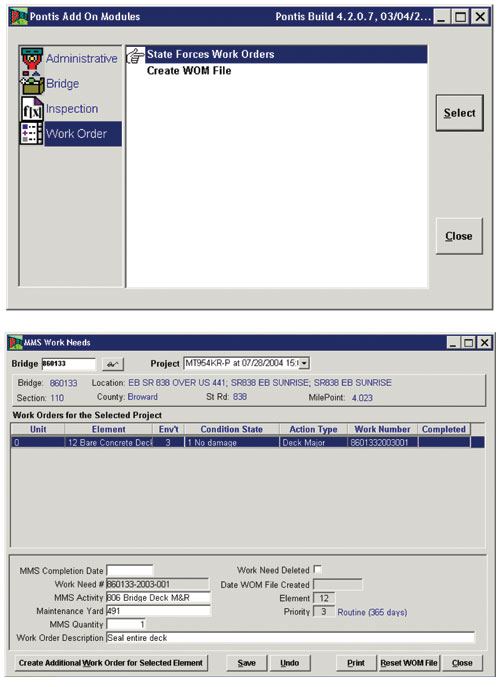The width and height of the screenshot is (500, 687).
Task: Open the Administrative module icon
Action: point(32,60)
